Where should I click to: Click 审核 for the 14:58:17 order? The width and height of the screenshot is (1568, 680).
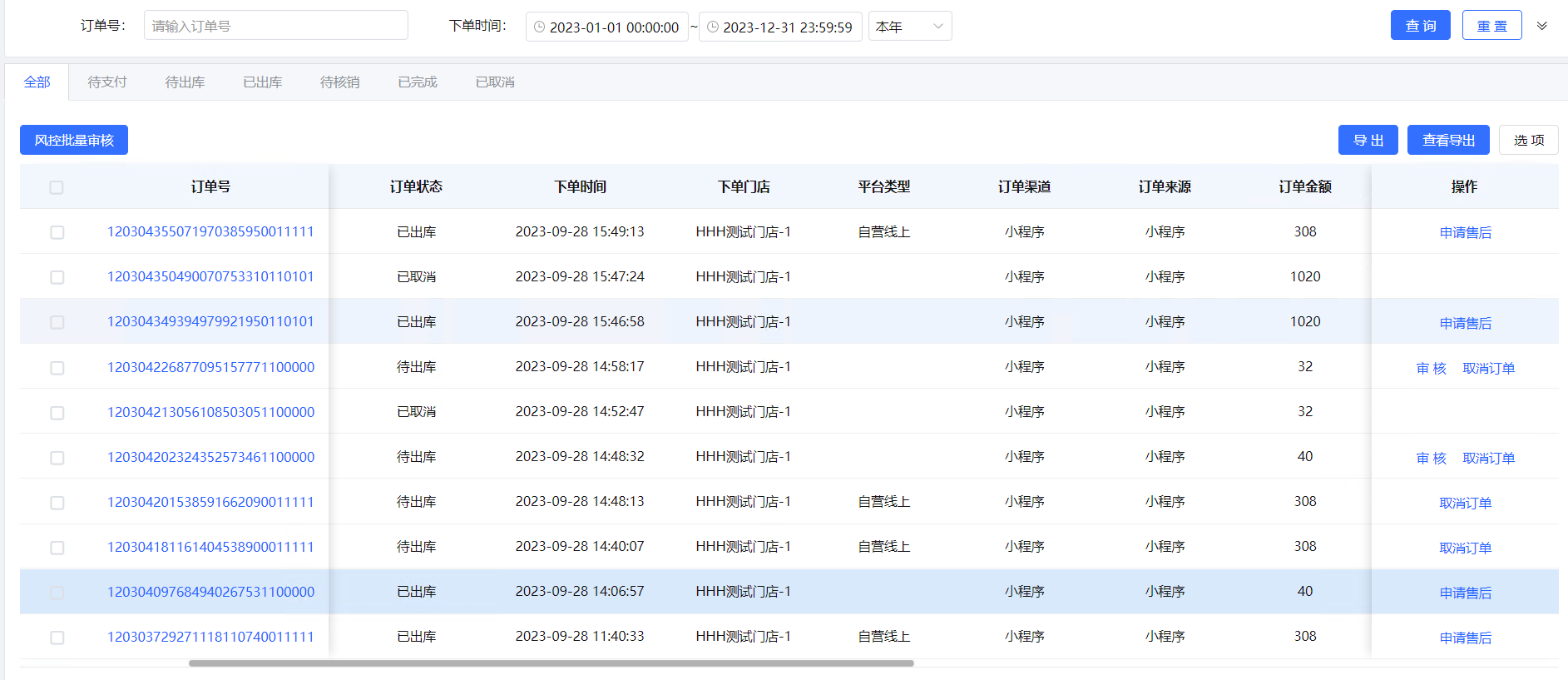1432,369
